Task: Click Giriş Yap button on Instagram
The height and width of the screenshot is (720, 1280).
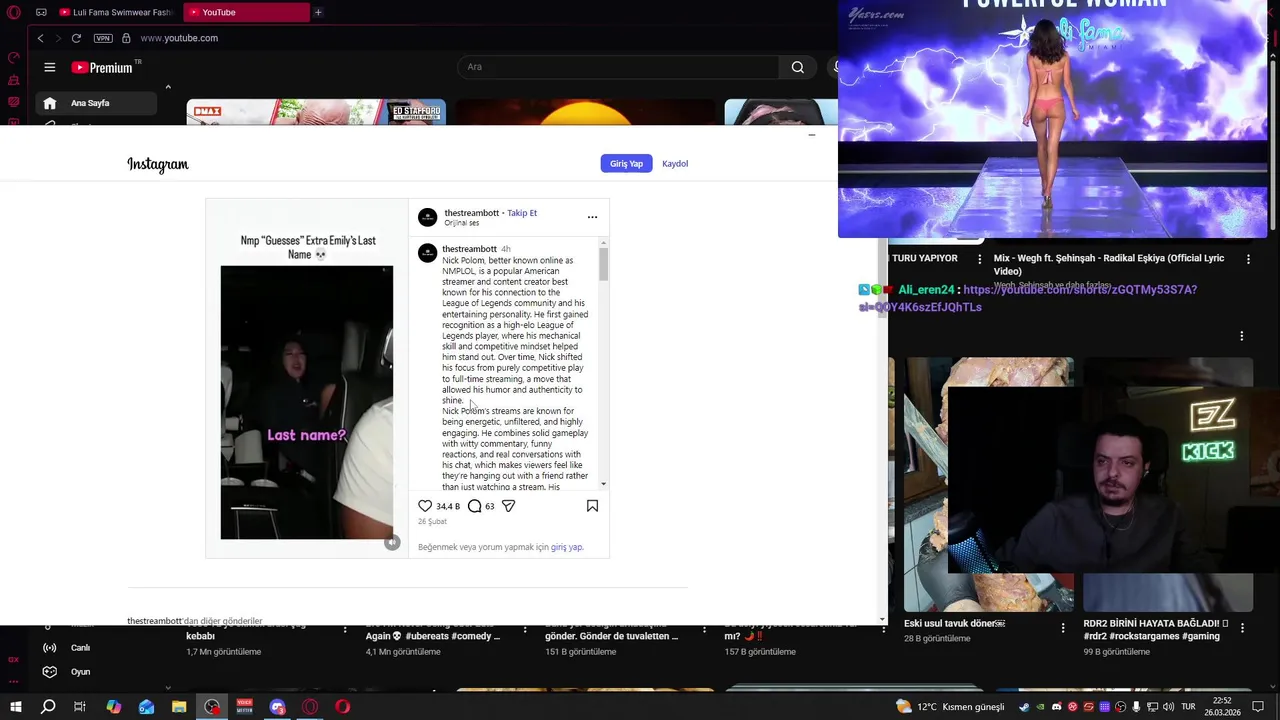Action: (x=626, y=163)
